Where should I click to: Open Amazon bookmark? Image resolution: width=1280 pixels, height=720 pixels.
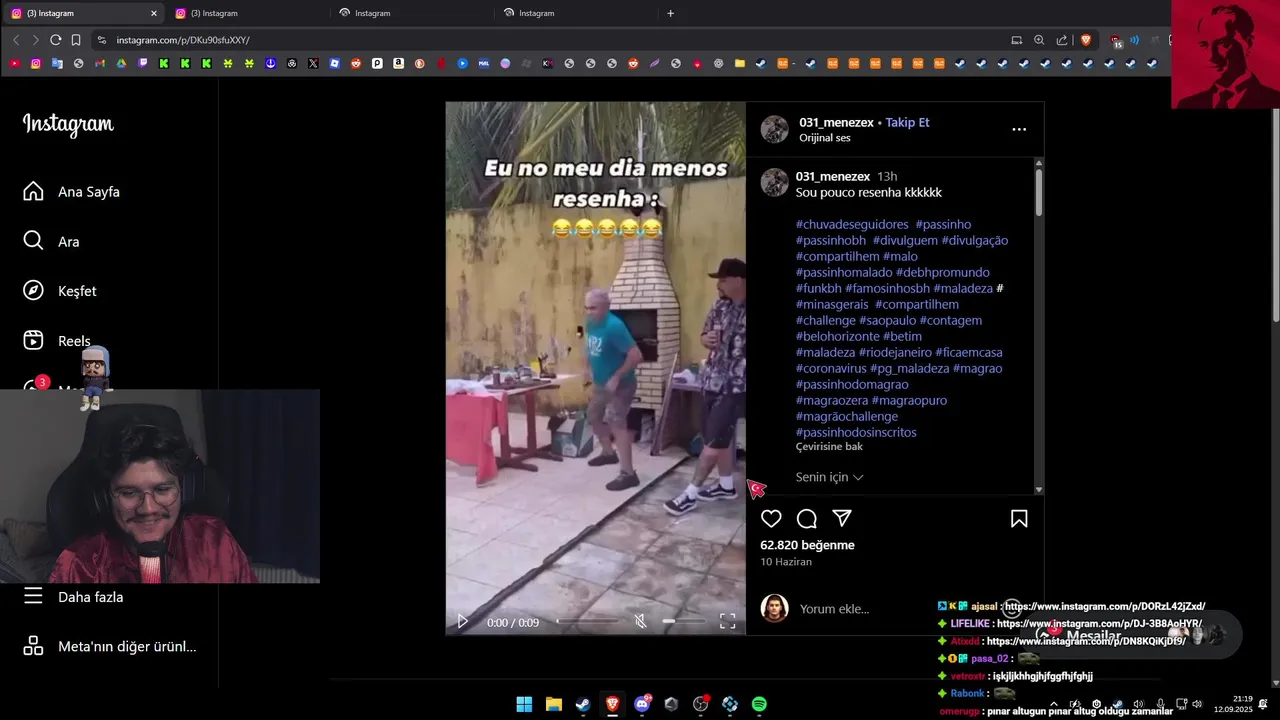[398, 63]
